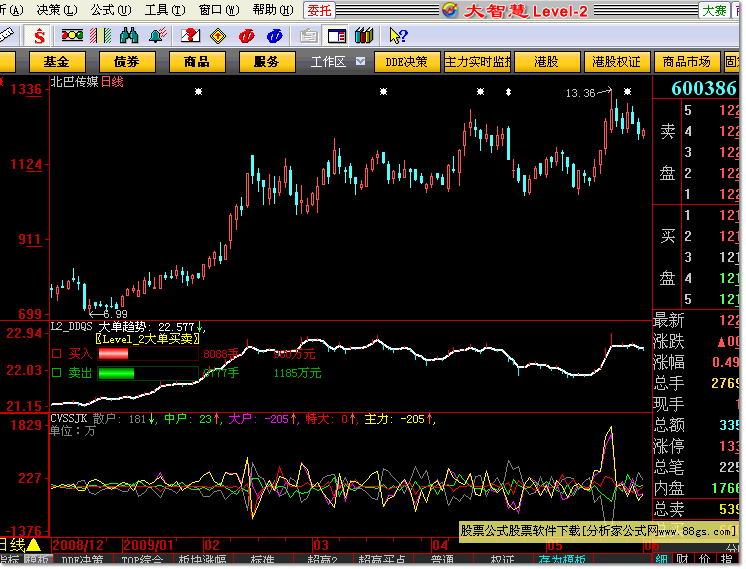This screenshot has width=746, height=569.
Task: Switch to the 普通 bottom tab
Action: tap(442, 561)
